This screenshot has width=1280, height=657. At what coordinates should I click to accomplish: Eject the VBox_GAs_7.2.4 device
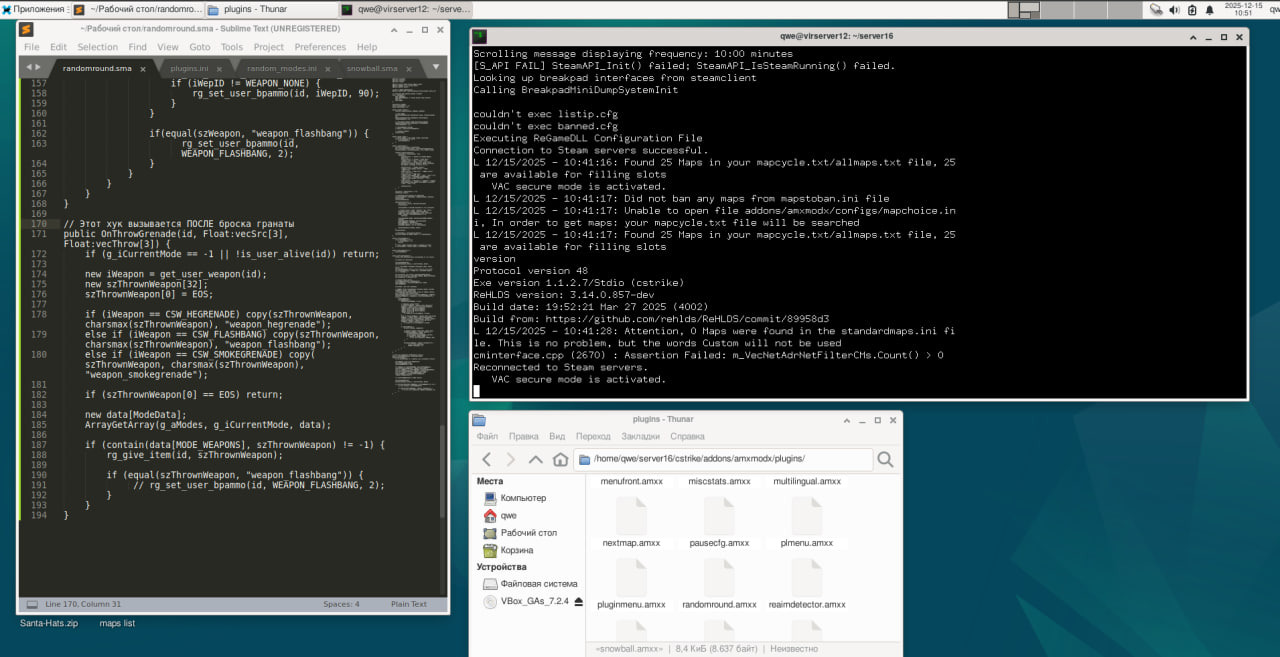(578, 602)
